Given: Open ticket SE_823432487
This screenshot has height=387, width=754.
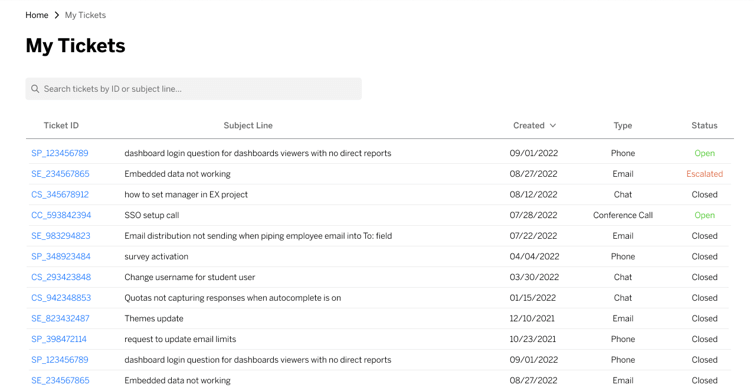Looking at the screenshot, I should (60, 318).
